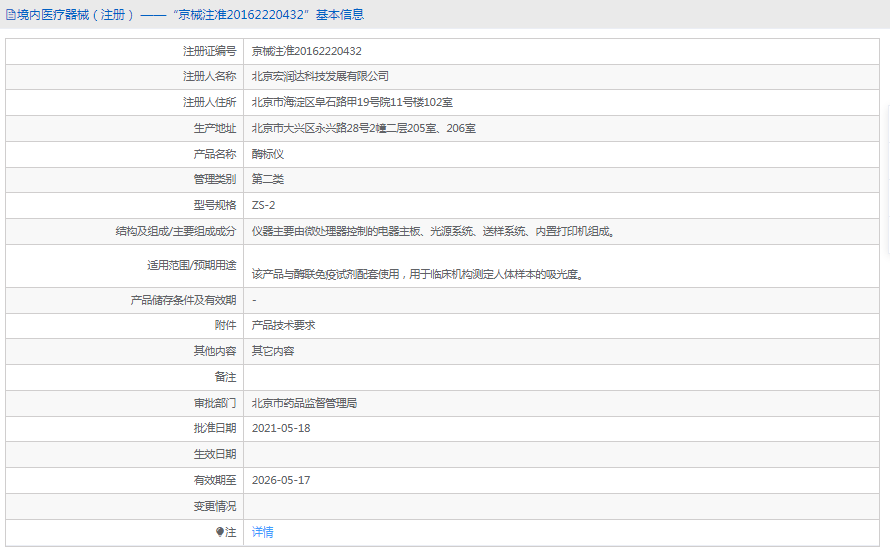Click the 适用范围/预期用途 label
Screen dimensions: 890x555
coord(192,266)
